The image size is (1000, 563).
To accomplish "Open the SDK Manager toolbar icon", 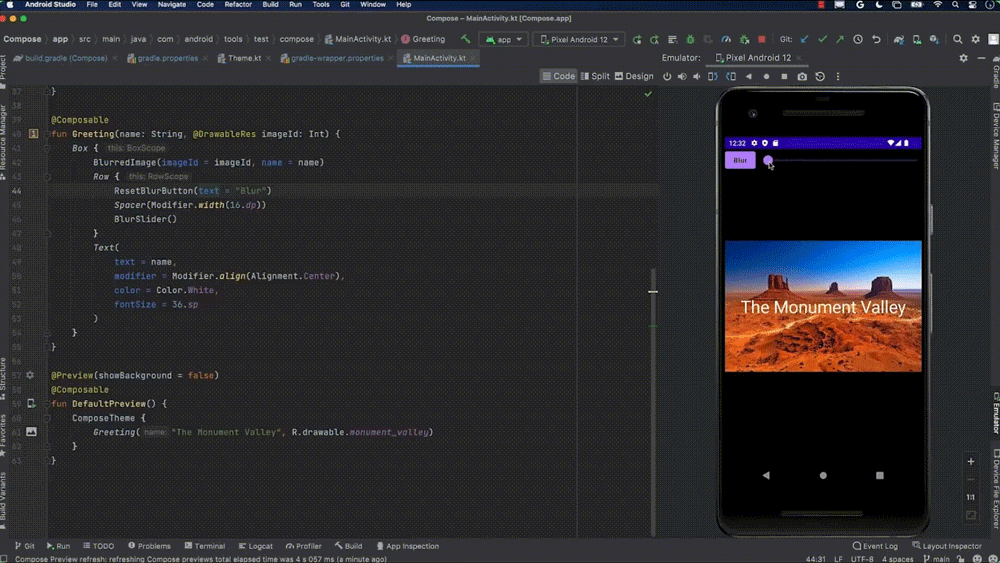I will (x=934, y=40).
